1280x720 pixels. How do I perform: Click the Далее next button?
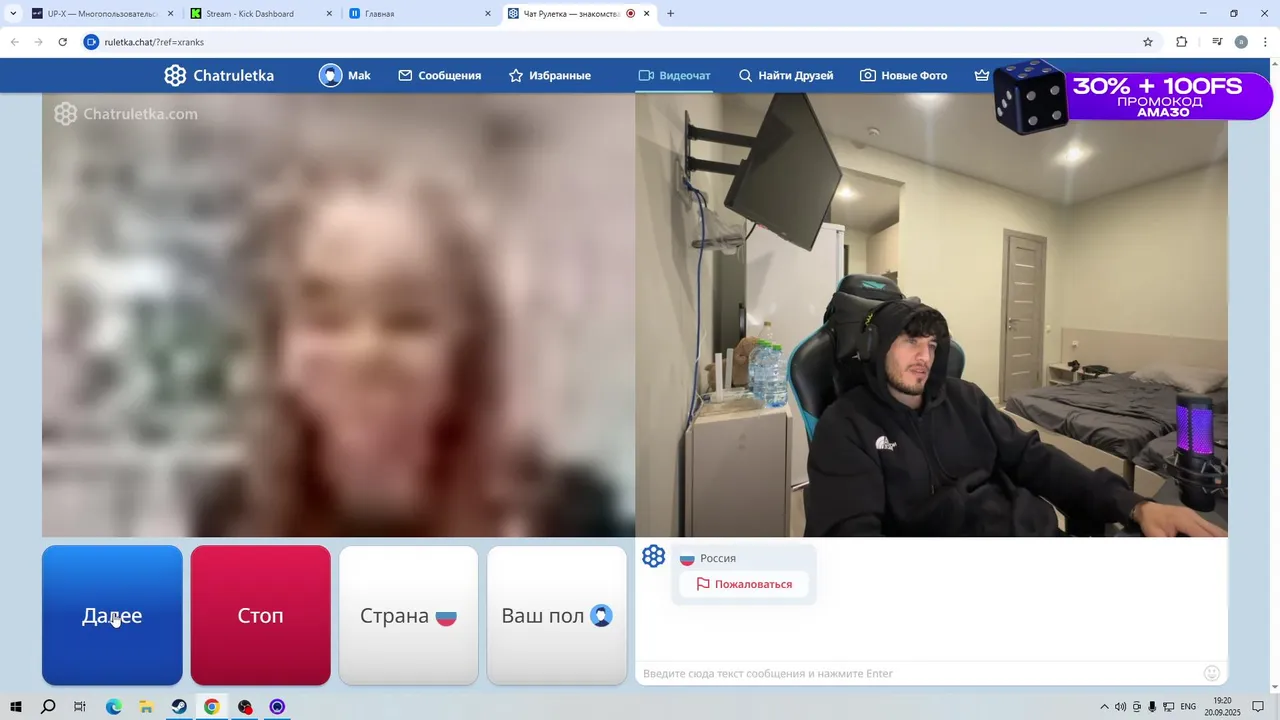click(x=112, y=615)
